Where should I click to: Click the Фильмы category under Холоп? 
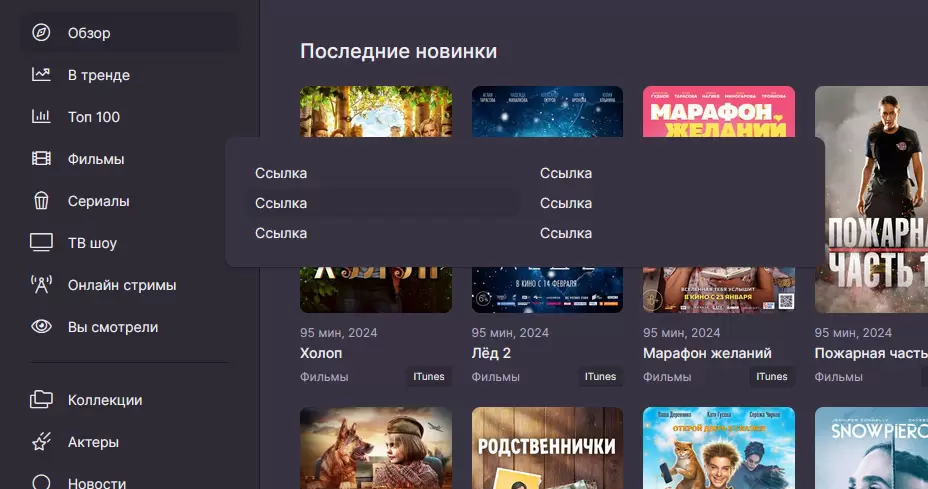point(324,377)
